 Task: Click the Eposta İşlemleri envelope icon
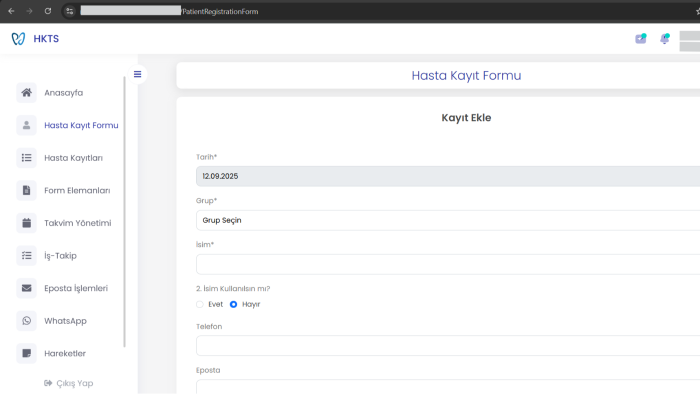(x=26, y=288)
